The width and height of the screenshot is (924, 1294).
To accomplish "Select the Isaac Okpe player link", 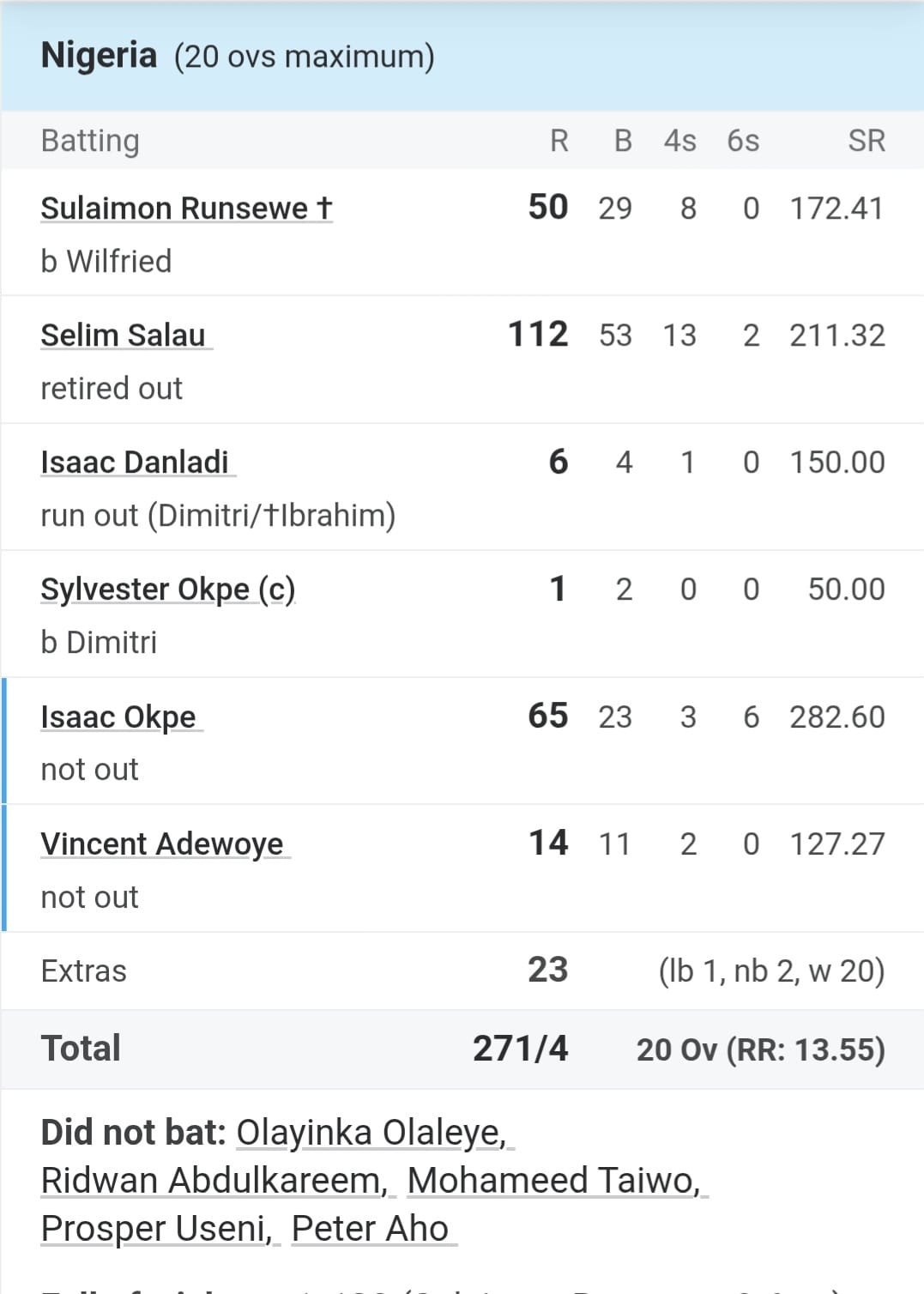I will point(118,717).
